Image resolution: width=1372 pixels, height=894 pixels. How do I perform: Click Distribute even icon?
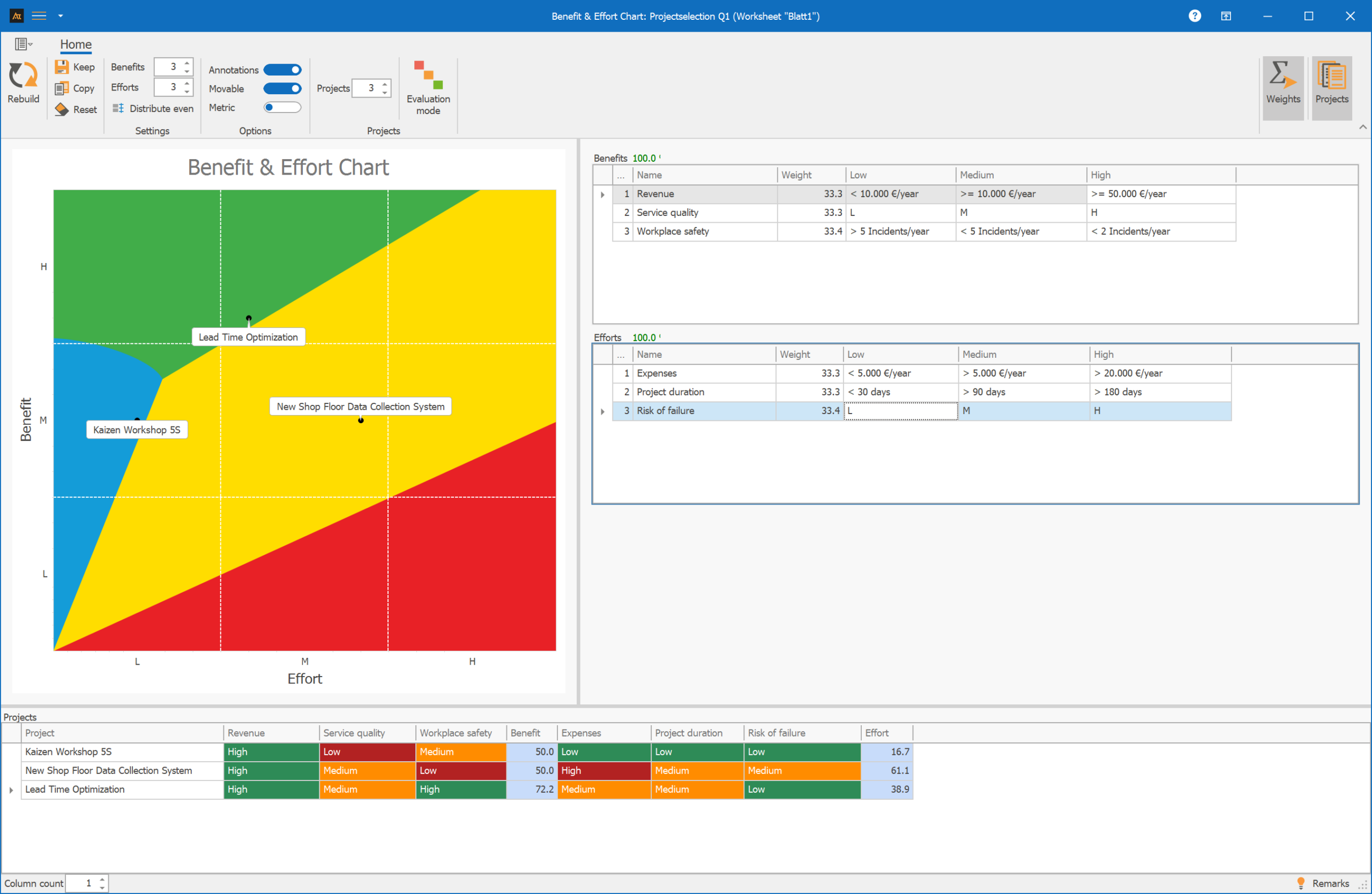coord(118,108)
